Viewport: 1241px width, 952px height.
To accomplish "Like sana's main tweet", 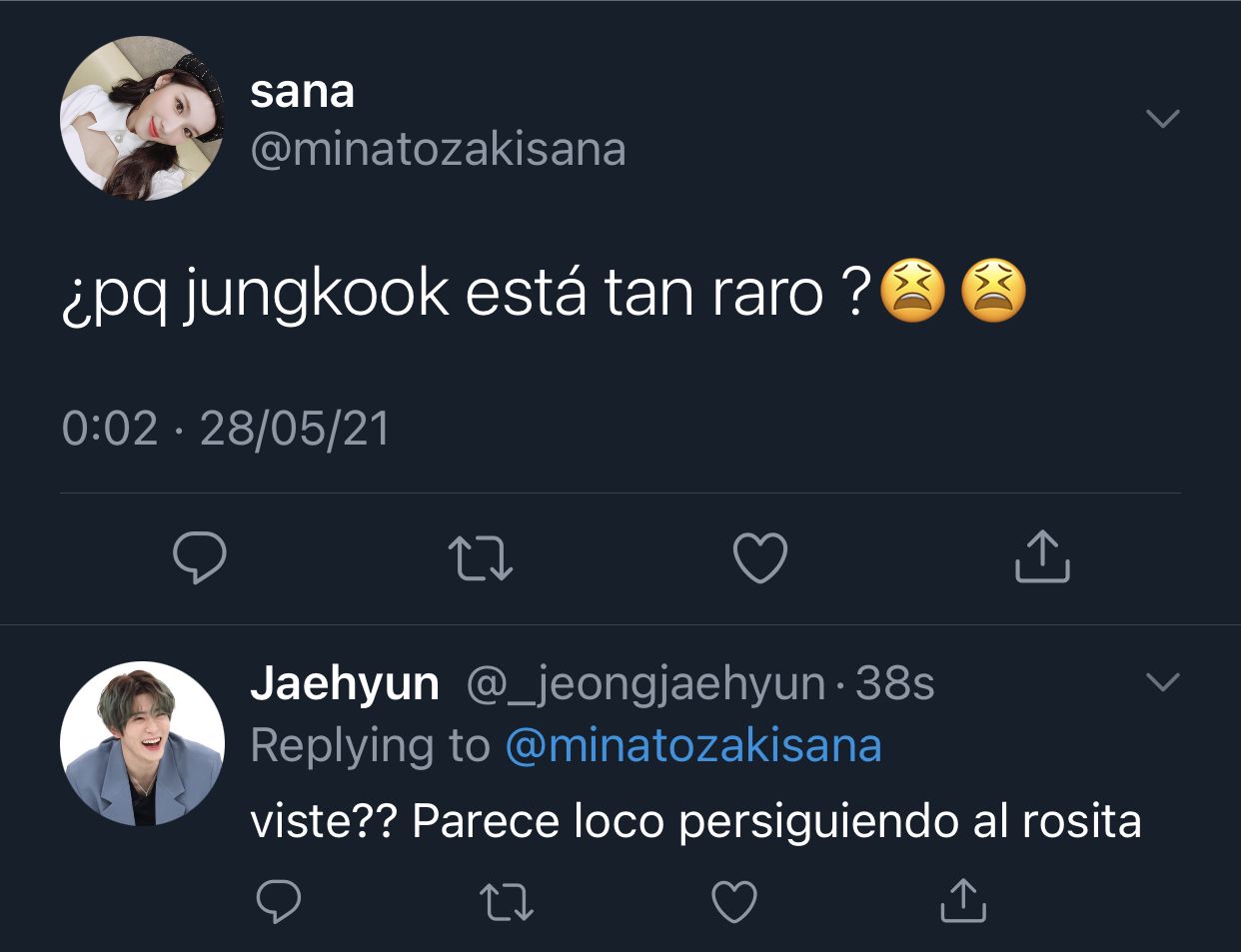I will [760, 557].
